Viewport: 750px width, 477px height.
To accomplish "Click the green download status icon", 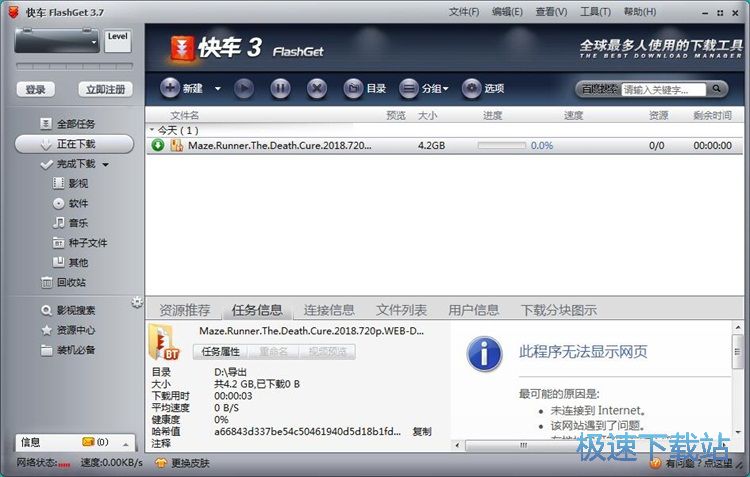I will pyautogui.click(x=158, y=145).
